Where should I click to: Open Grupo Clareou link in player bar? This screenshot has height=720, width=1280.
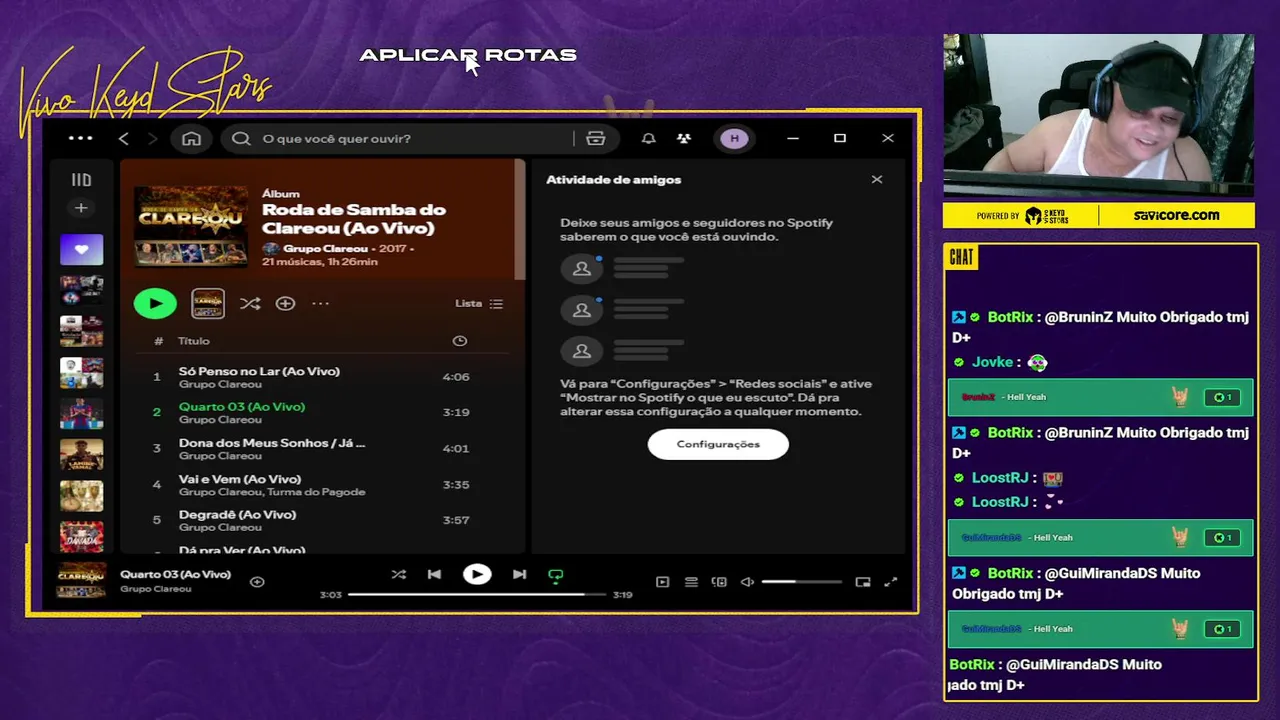(x=156, y=589)
